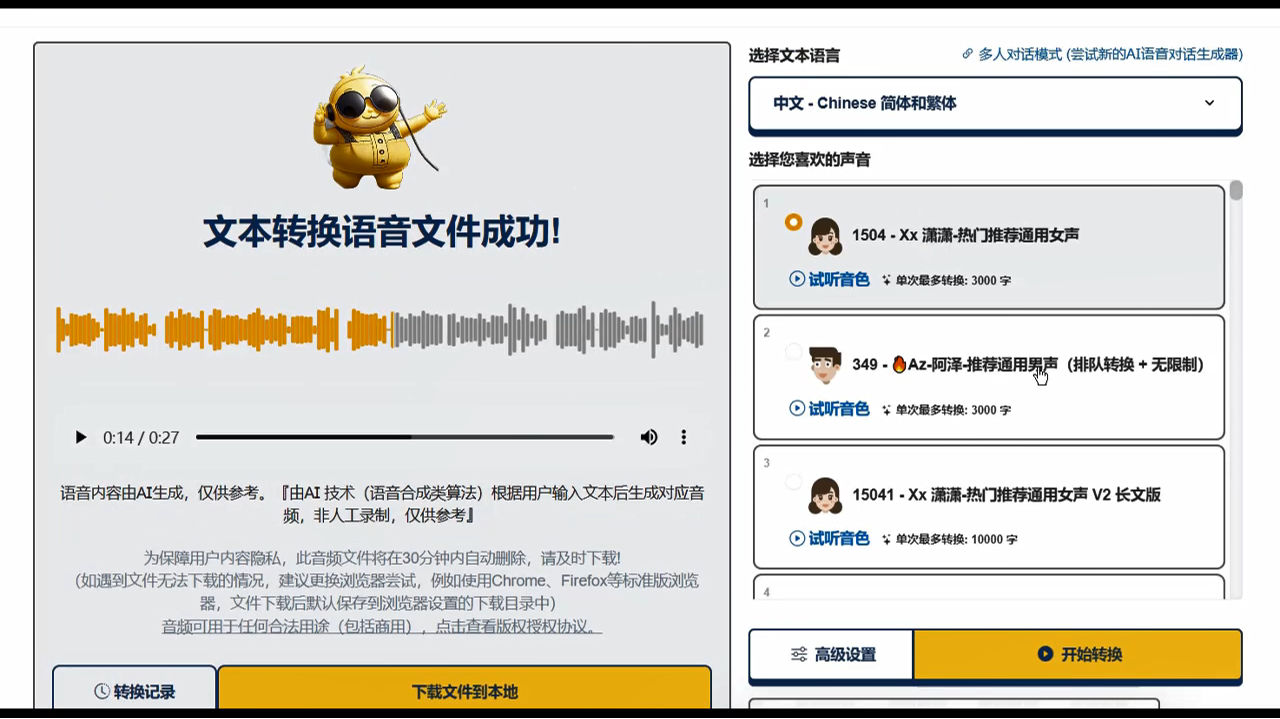Click the golden mascot image
Screen dimensions: 1280x719
pos(379,127)
